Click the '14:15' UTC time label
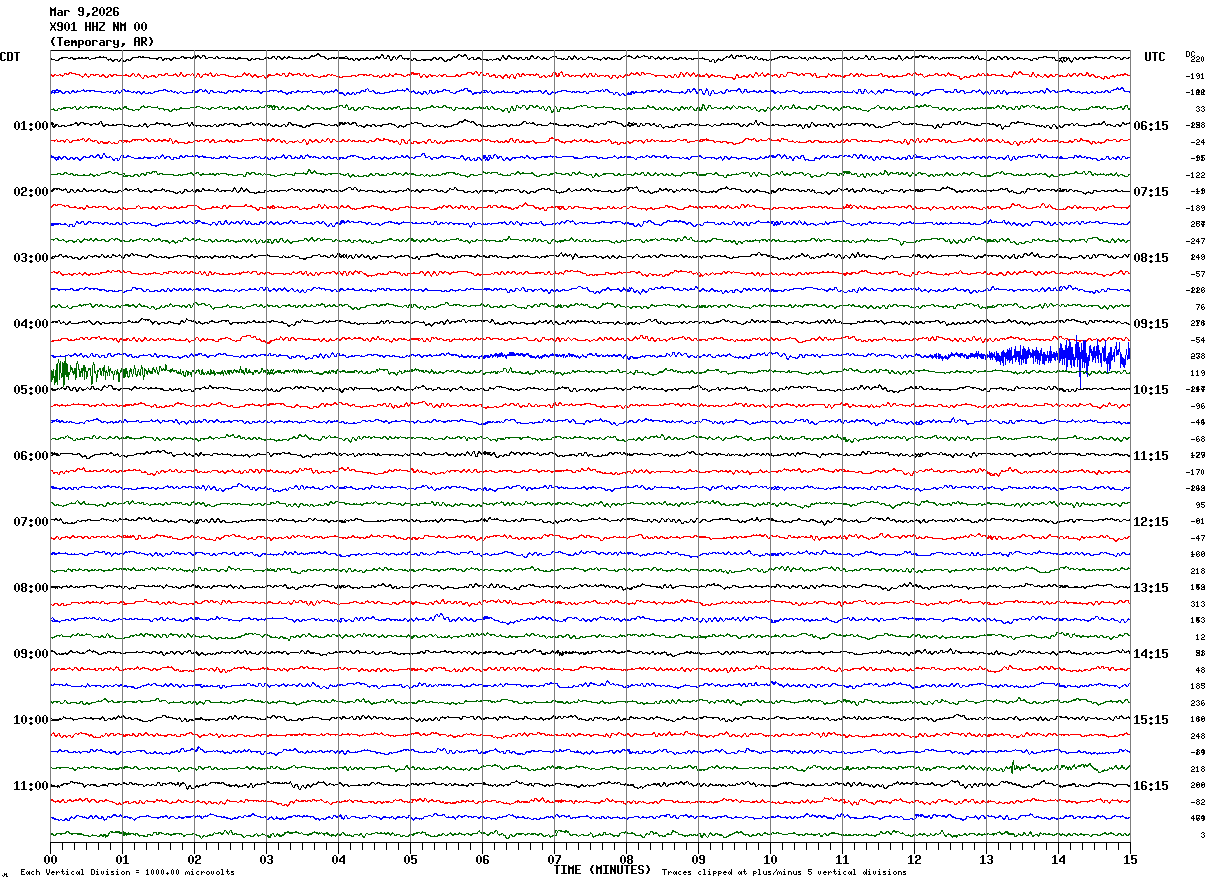Image resolution: width=1210 pixels, height=886 pixels. pyautogui.click(x=1151, y=654)
